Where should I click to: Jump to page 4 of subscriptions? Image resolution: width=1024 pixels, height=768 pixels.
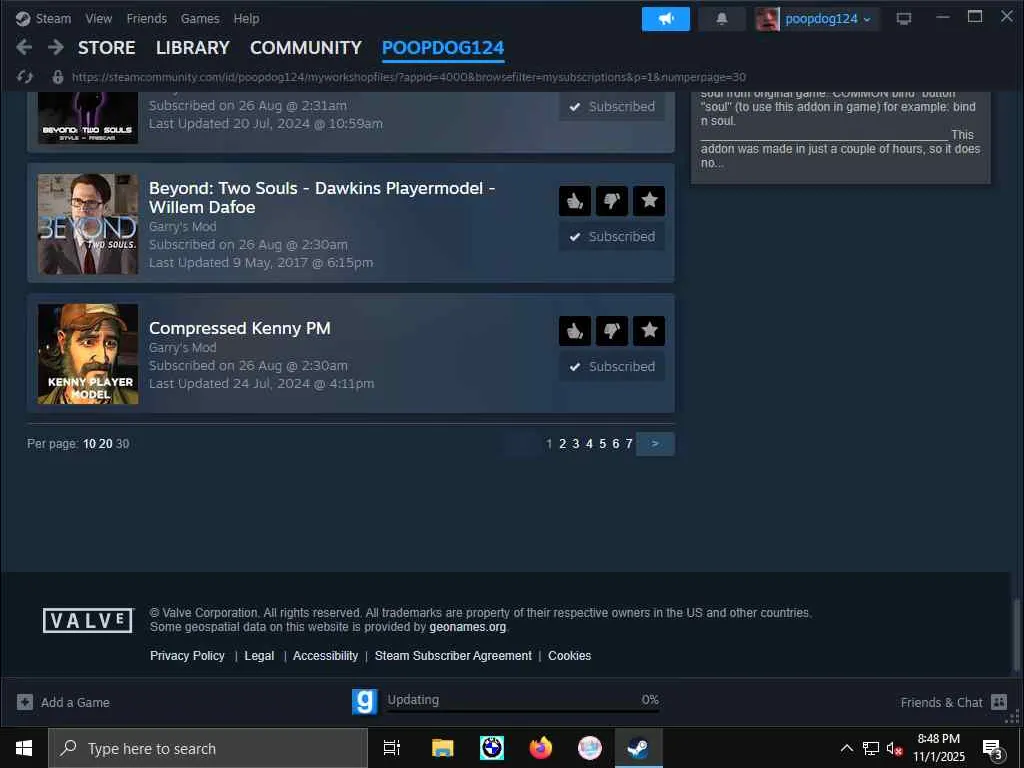[x=589, y=443]
